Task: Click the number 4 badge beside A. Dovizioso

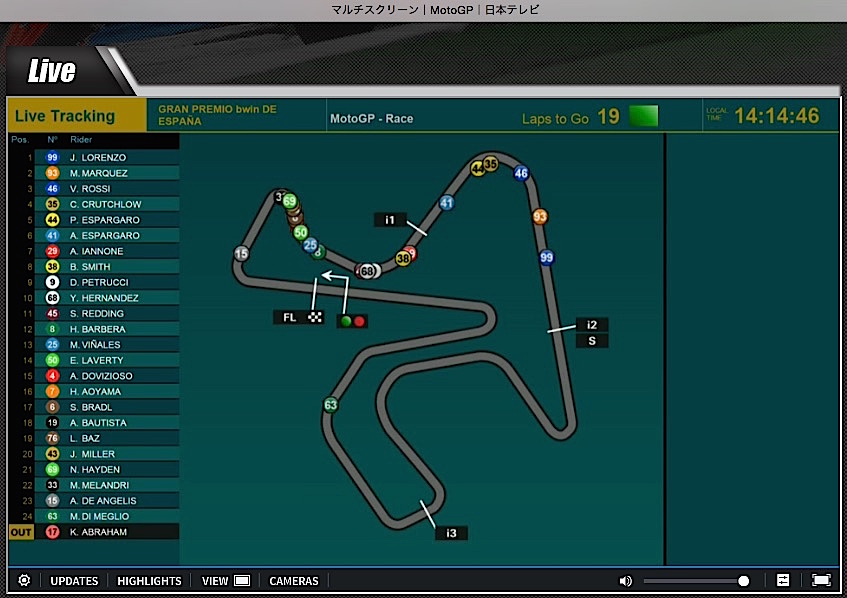Action: pos(52,375)
